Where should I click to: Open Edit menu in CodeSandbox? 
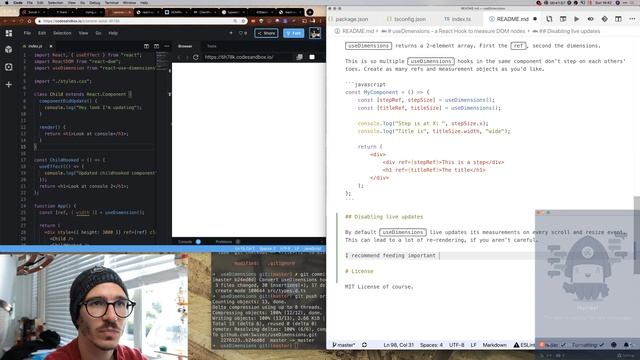click(x=42, y=33)
